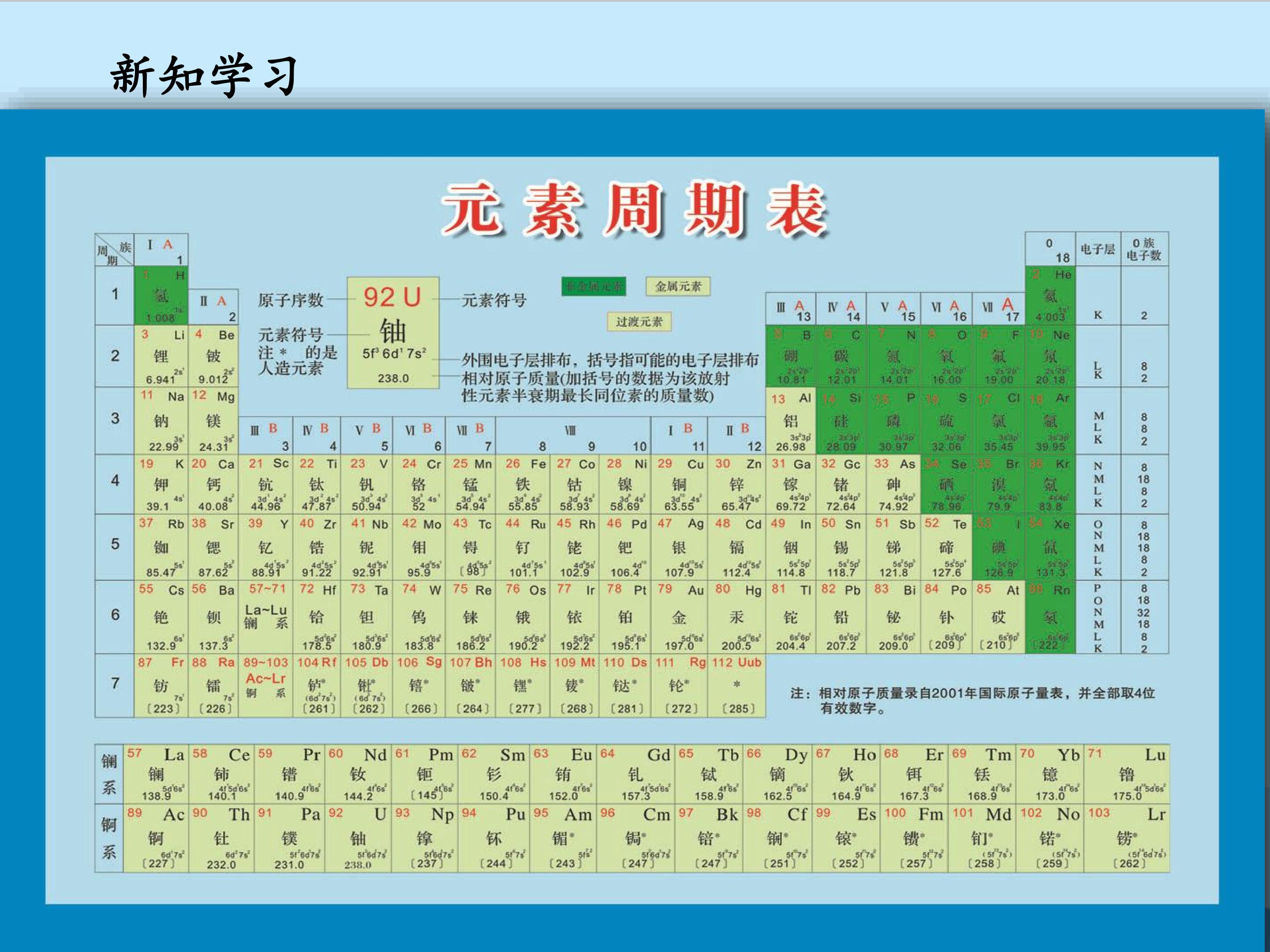Click the copper cell "29 Cu"
1270x952 pixels.
click(679, 484)
